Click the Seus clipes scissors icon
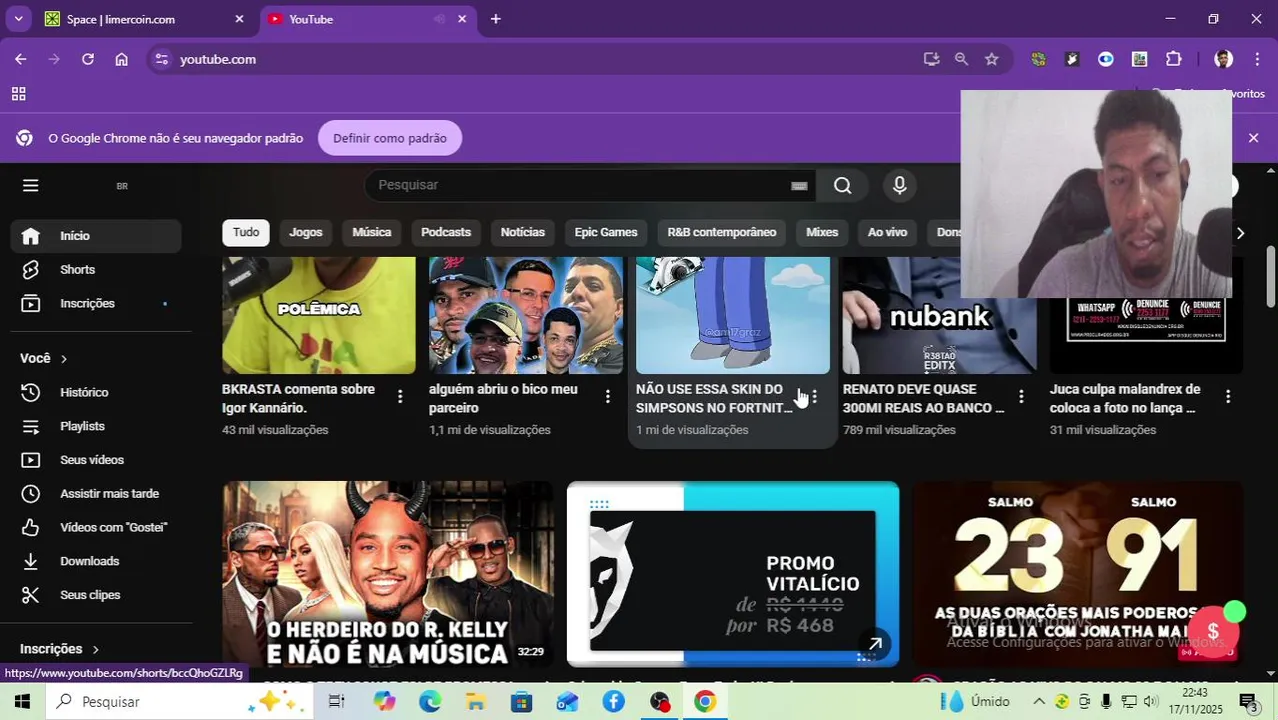Image resolution: width=1278 pixels, height=720 pixels. [x=31, y=595]
